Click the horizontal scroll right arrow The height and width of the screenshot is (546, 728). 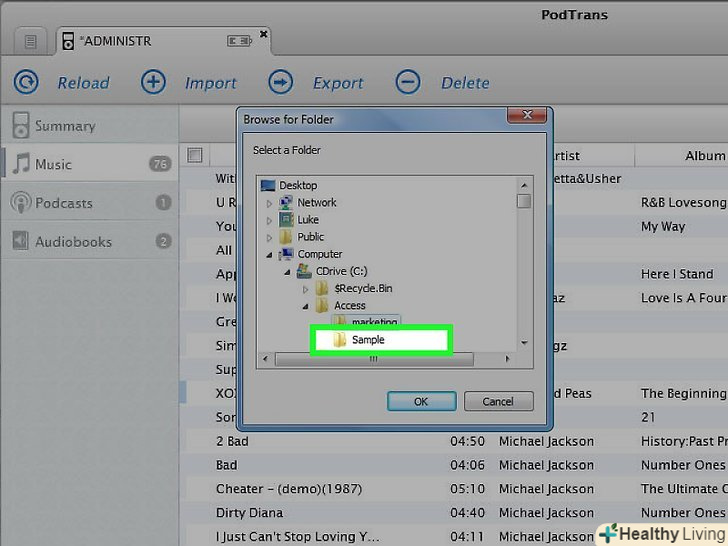[x=507, y=358]
